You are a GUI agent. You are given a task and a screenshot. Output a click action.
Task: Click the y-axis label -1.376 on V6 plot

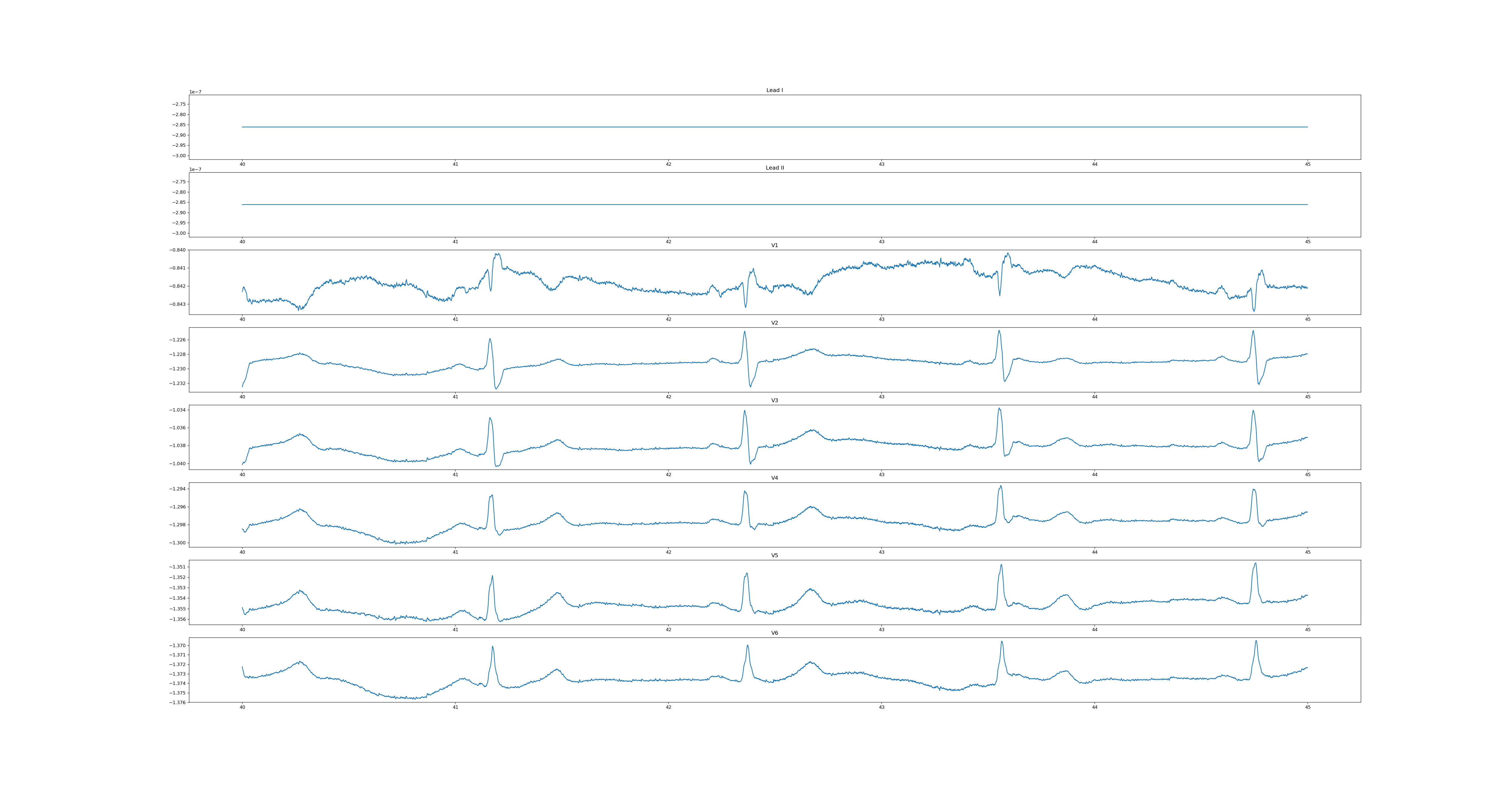(x=177, y=702)
